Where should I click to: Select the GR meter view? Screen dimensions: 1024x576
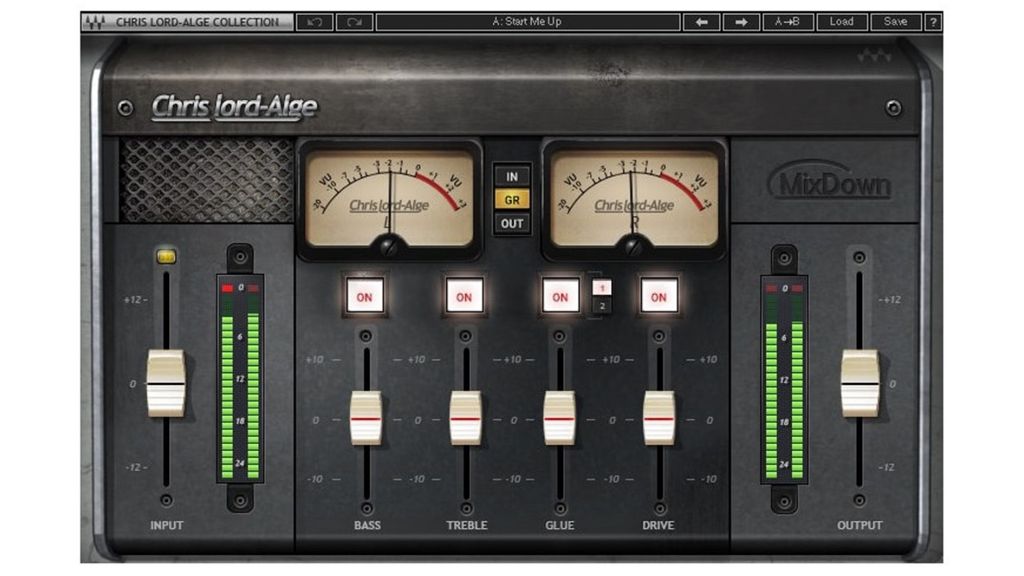[512, 199]
